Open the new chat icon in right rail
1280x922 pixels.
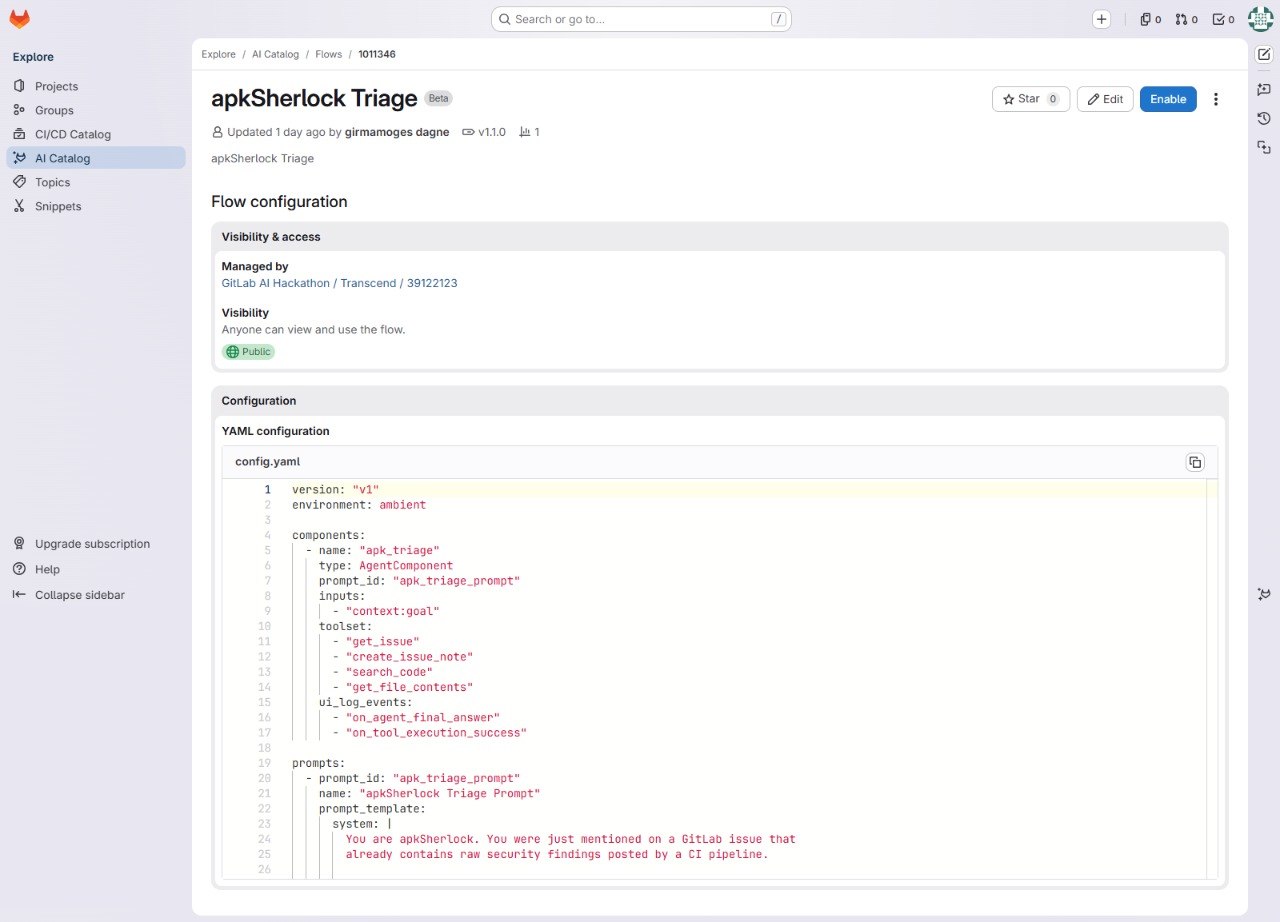1264,89
